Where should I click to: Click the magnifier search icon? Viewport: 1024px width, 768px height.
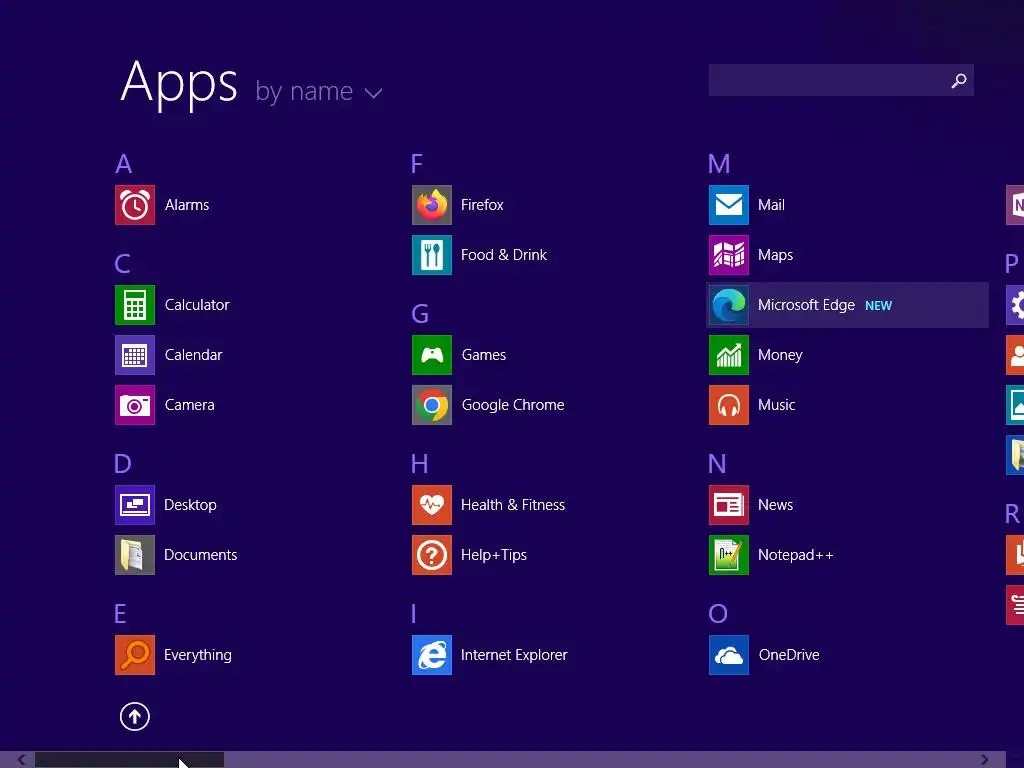(959, 80)
